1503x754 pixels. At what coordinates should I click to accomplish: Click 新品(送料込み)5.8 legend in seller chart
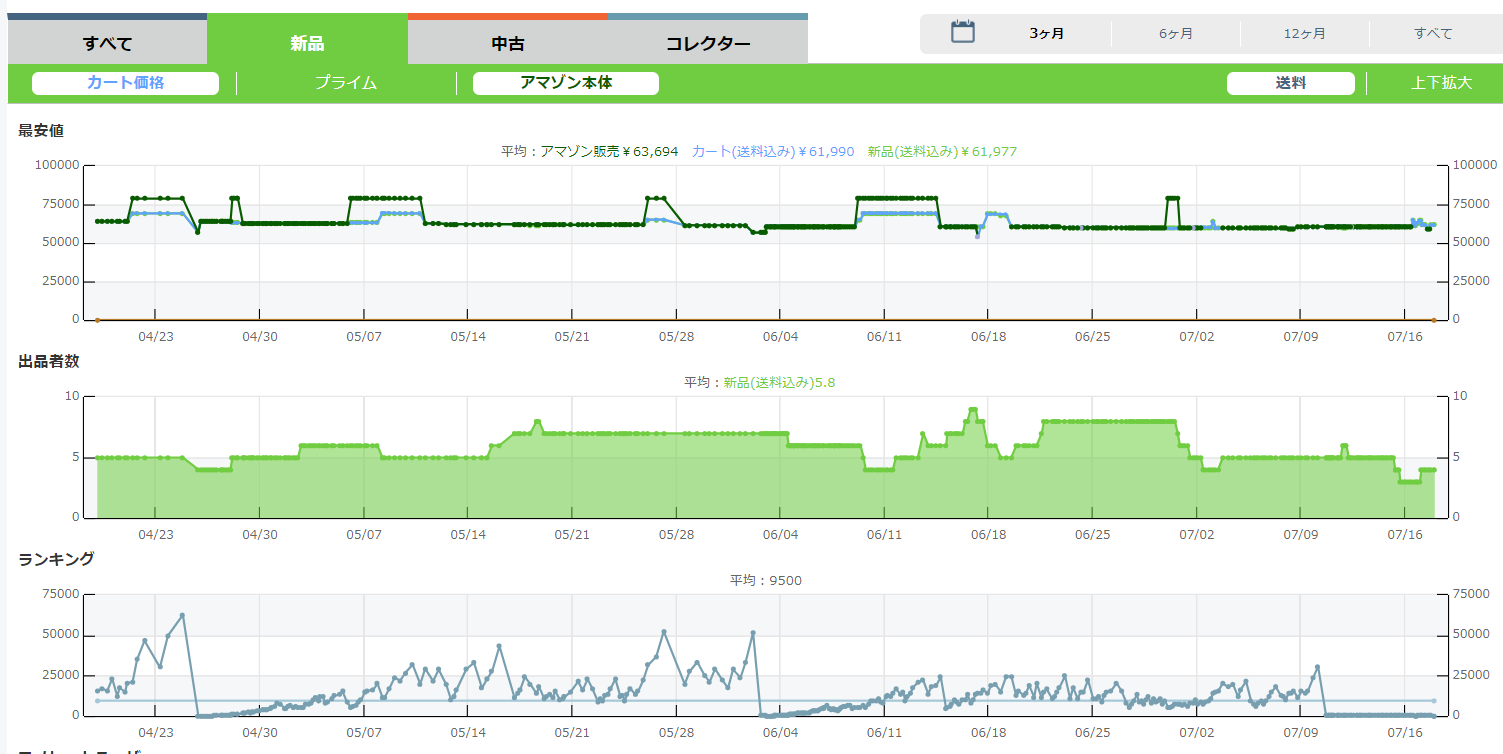(x=778, y=382)
